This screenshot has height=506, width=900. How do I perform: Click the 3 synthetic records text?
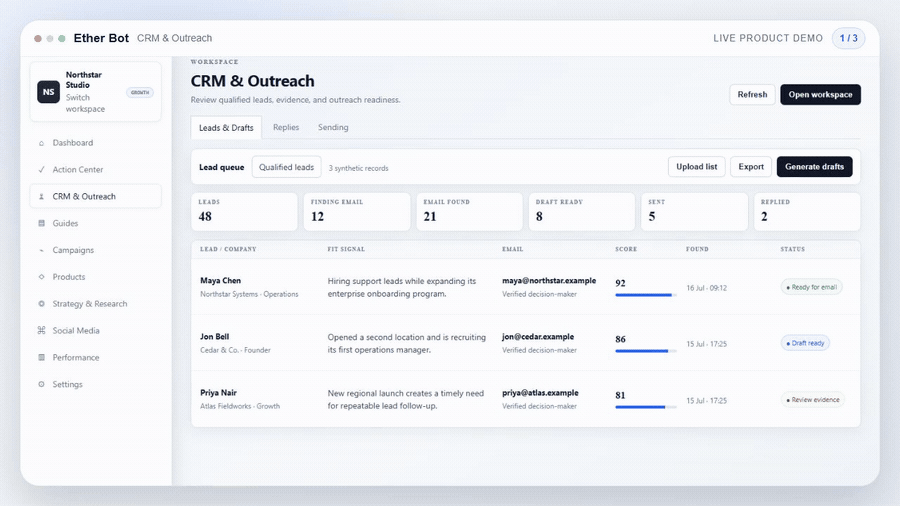(x=359, y=168)
